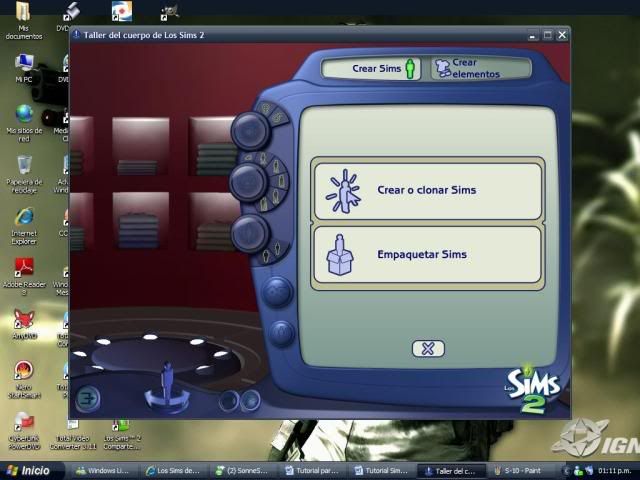Switch to Tutorial par... taskbar document
Viewport: 640px width, 480px height.
click(313, 471)
